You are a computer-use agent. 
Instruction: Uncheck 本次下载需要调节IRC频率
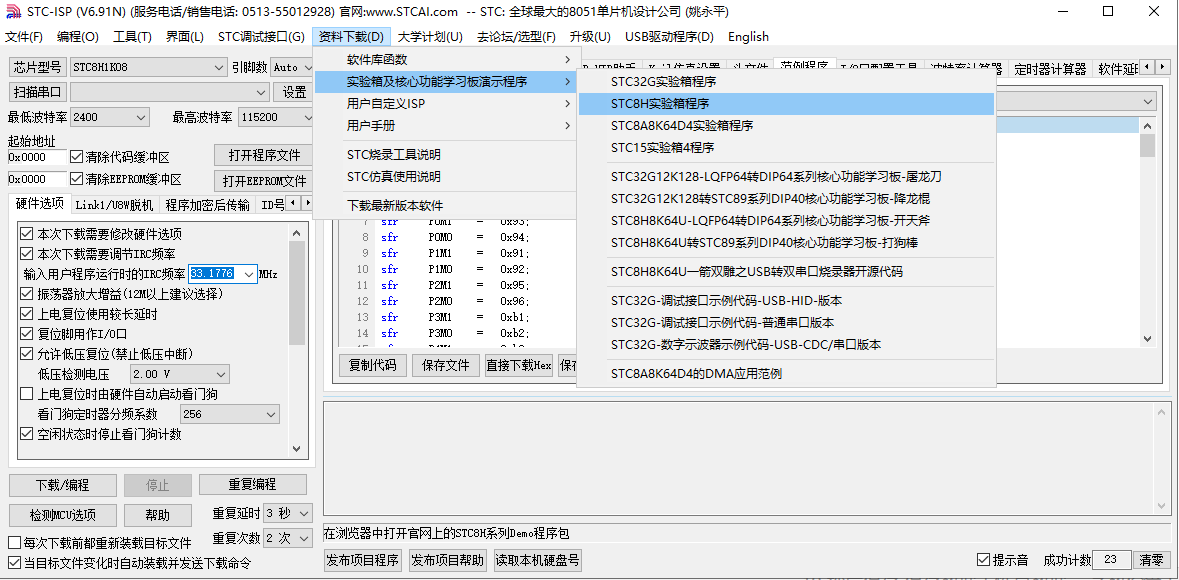pos(26,254)
